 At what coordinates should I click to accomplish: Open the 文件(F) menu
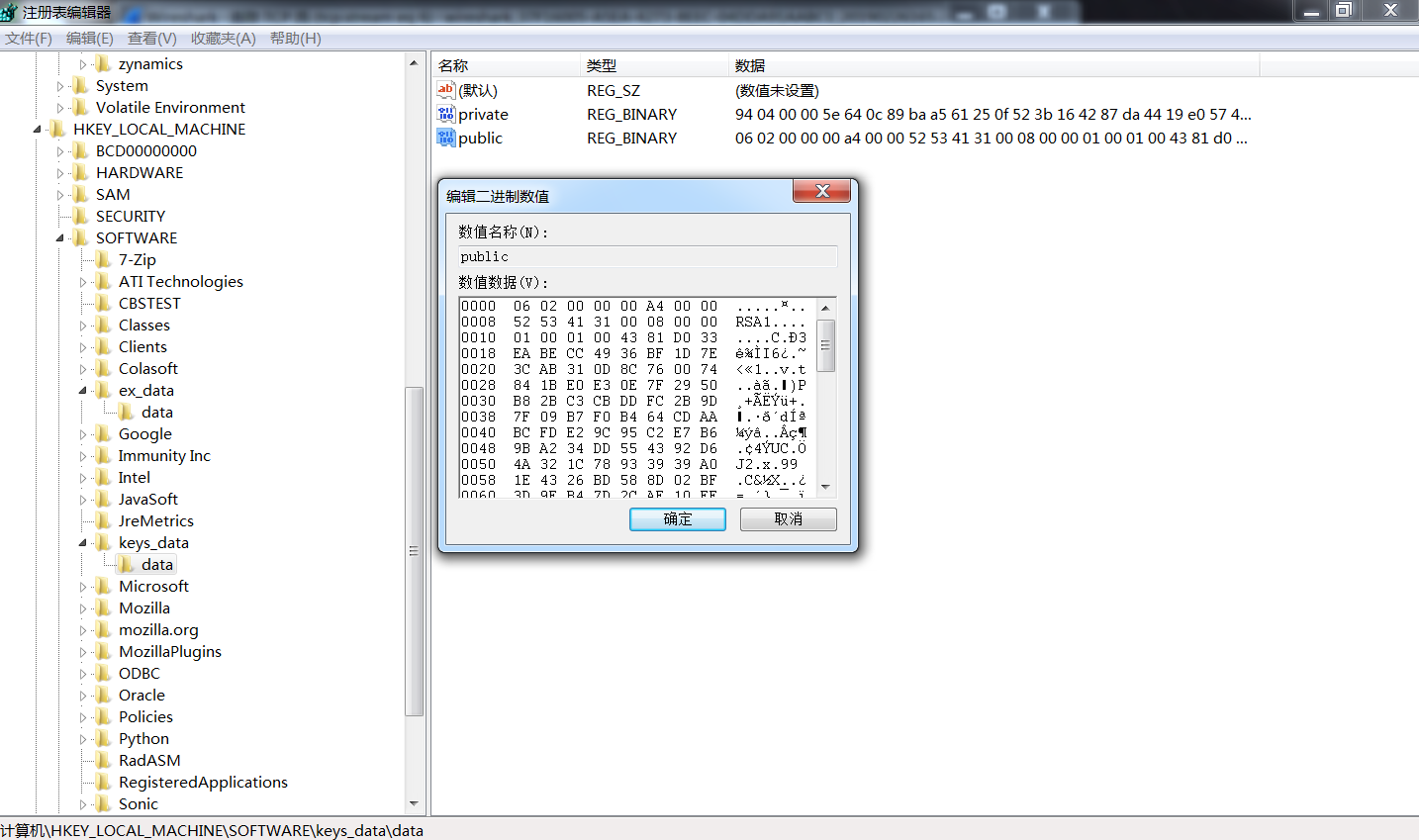pos(29,38)
